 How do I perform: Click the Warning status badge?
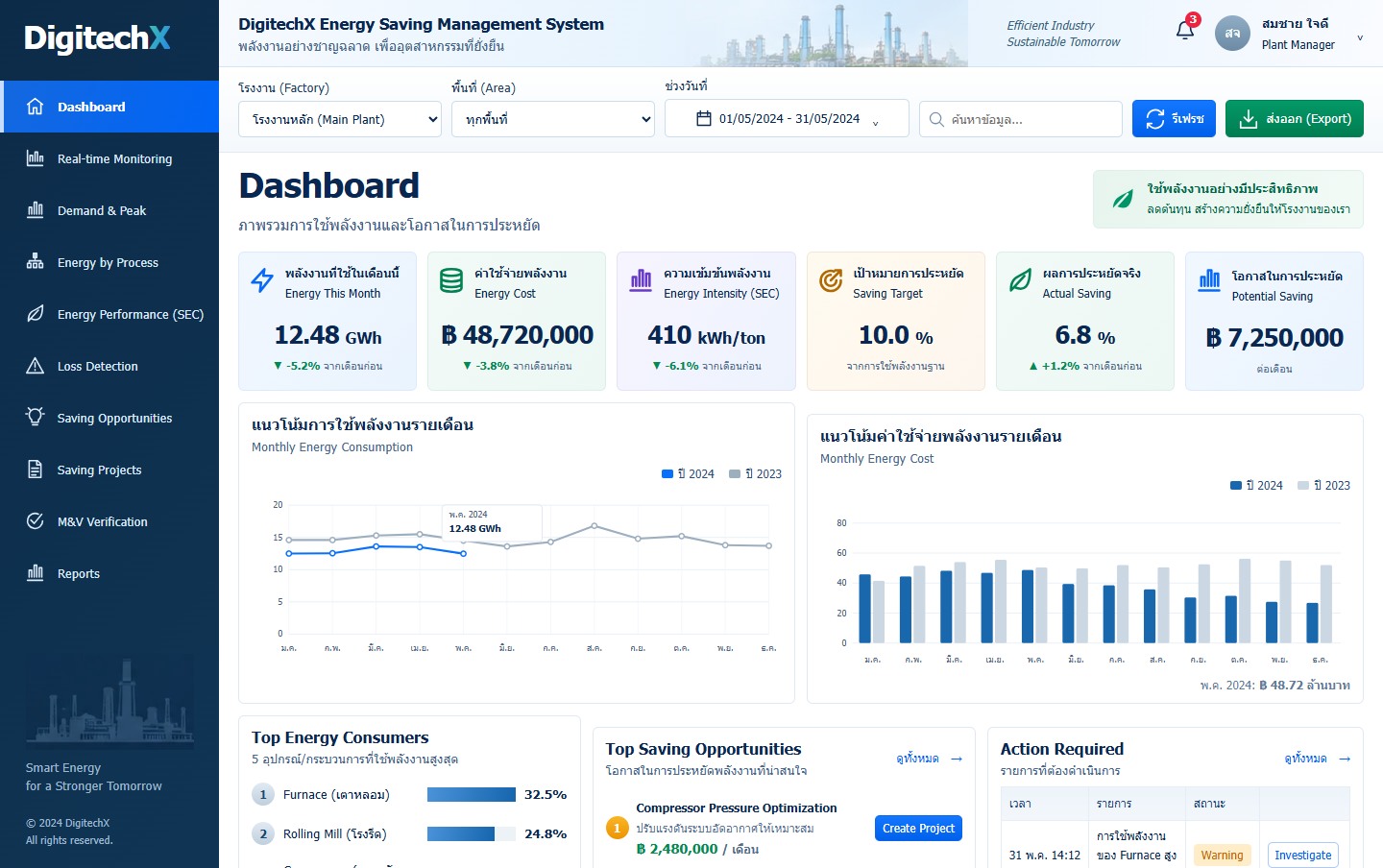[x=1222, y=856]
